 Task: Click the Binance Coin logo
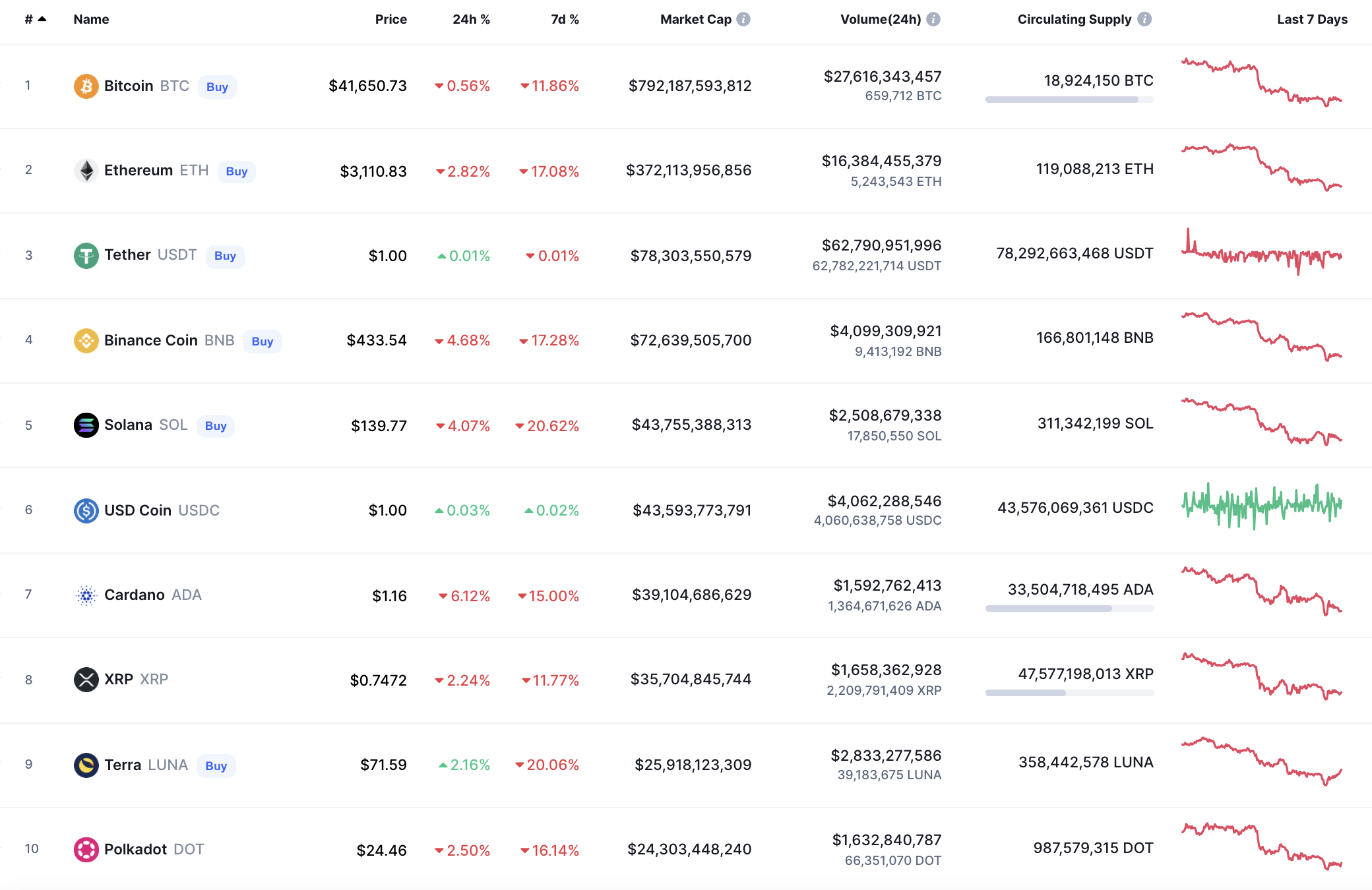(x=86, y=341)
